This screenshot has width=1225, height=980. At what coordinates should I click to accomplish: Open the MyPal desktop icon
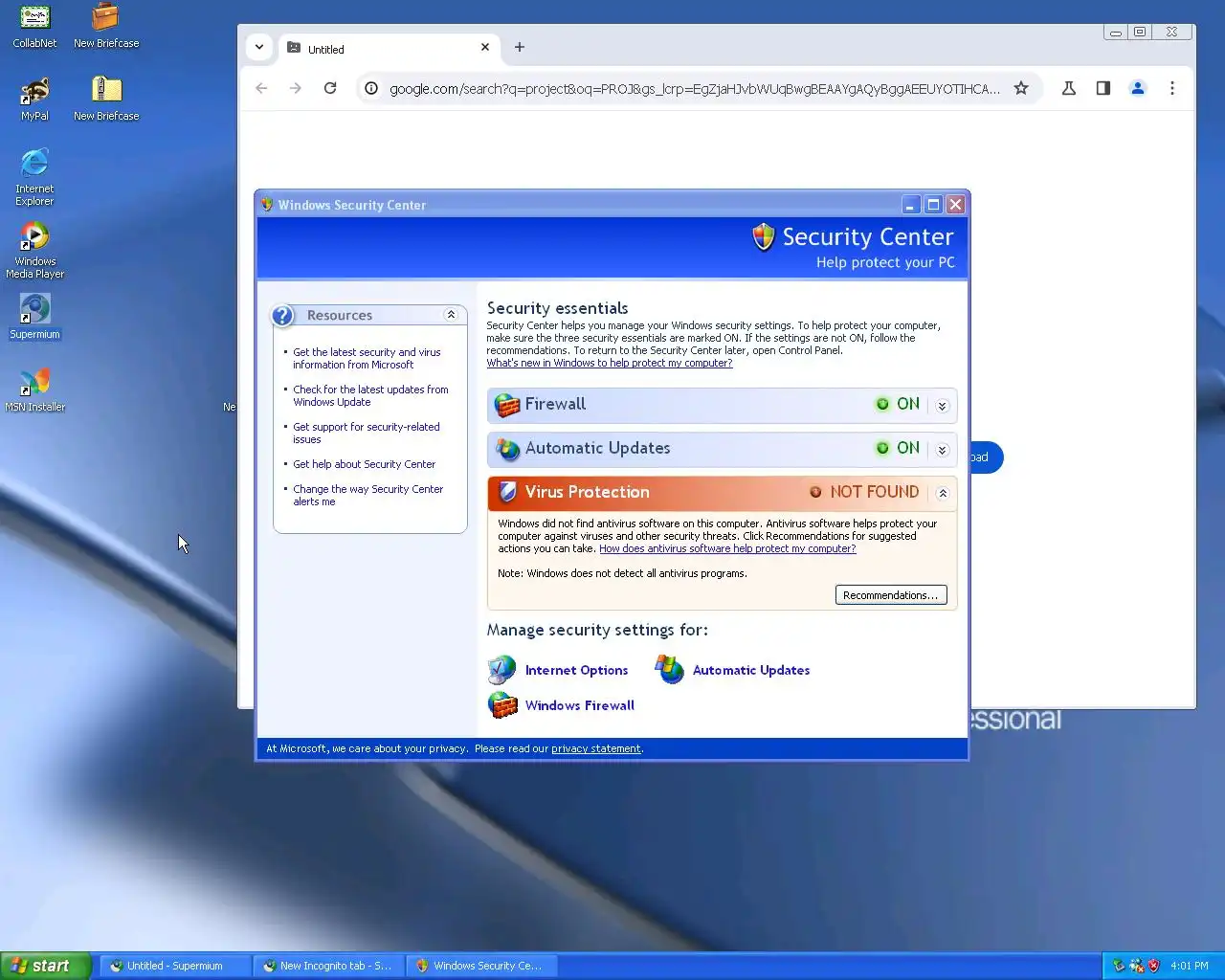[34, 99]
